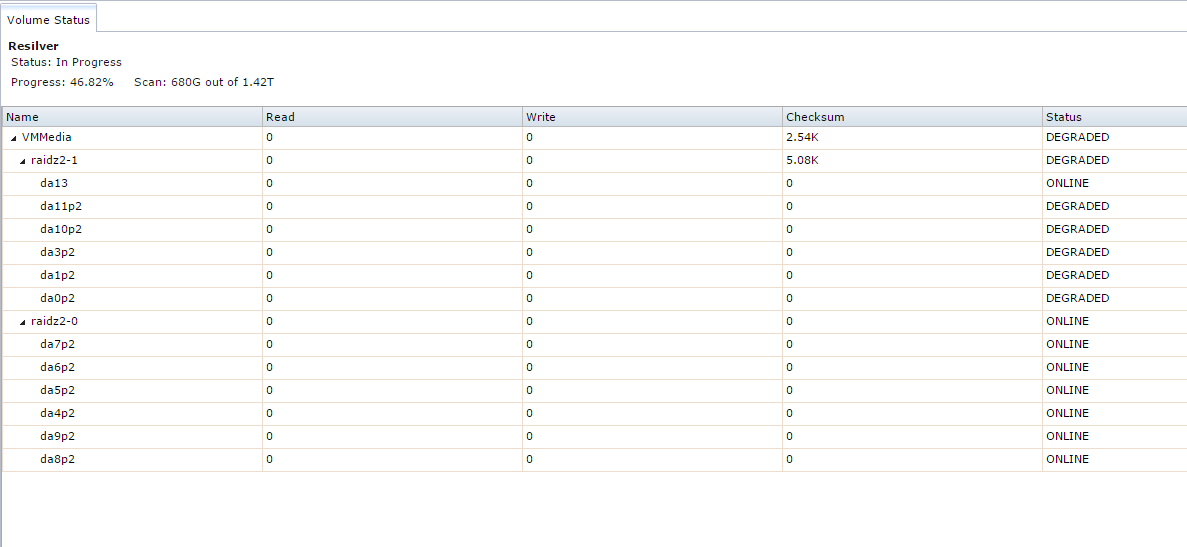Select the da13 disk row

[594, 183]
